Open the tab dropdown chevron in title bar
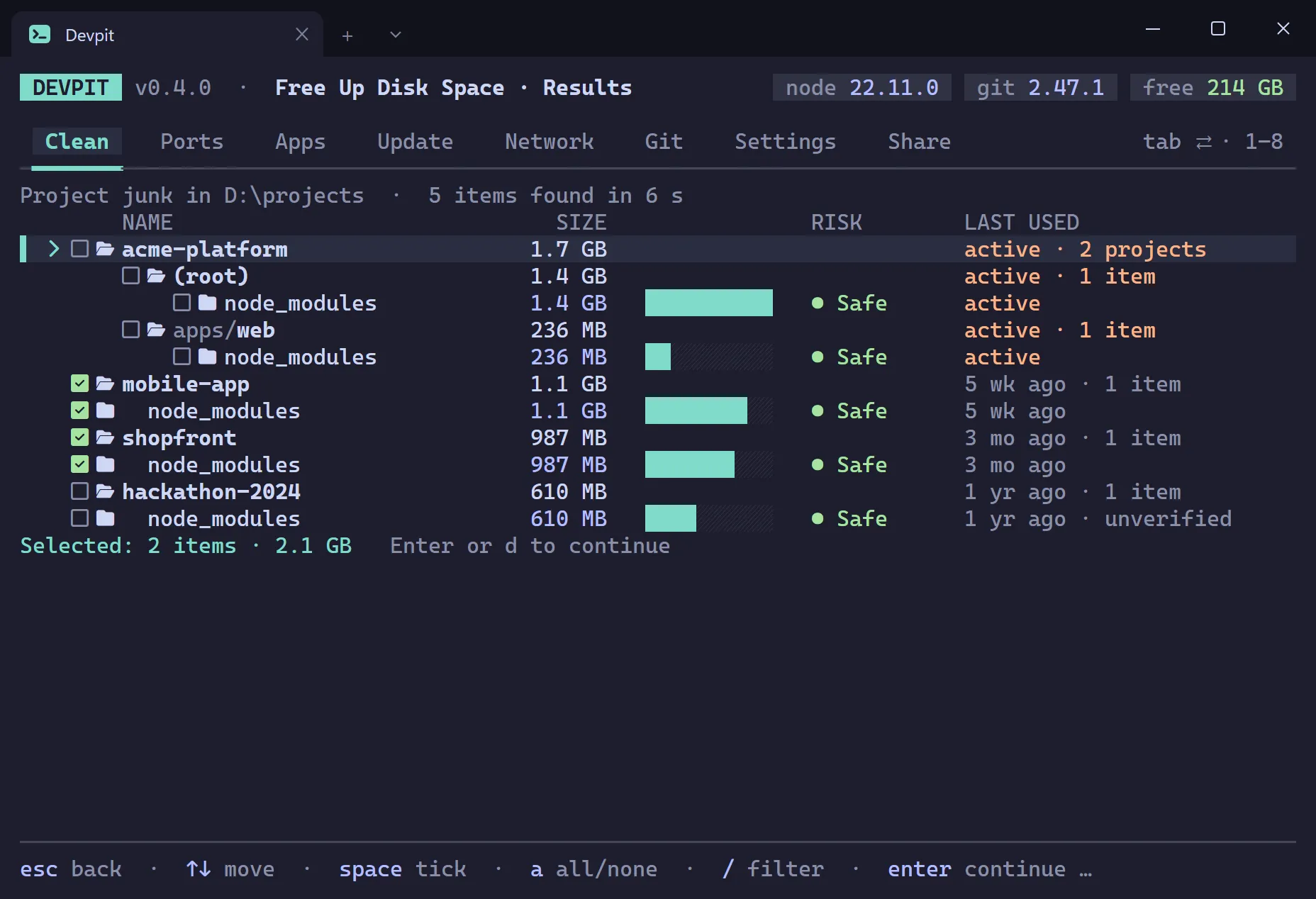The height and width of the screenshot is (899, 1316). [396, 35]
